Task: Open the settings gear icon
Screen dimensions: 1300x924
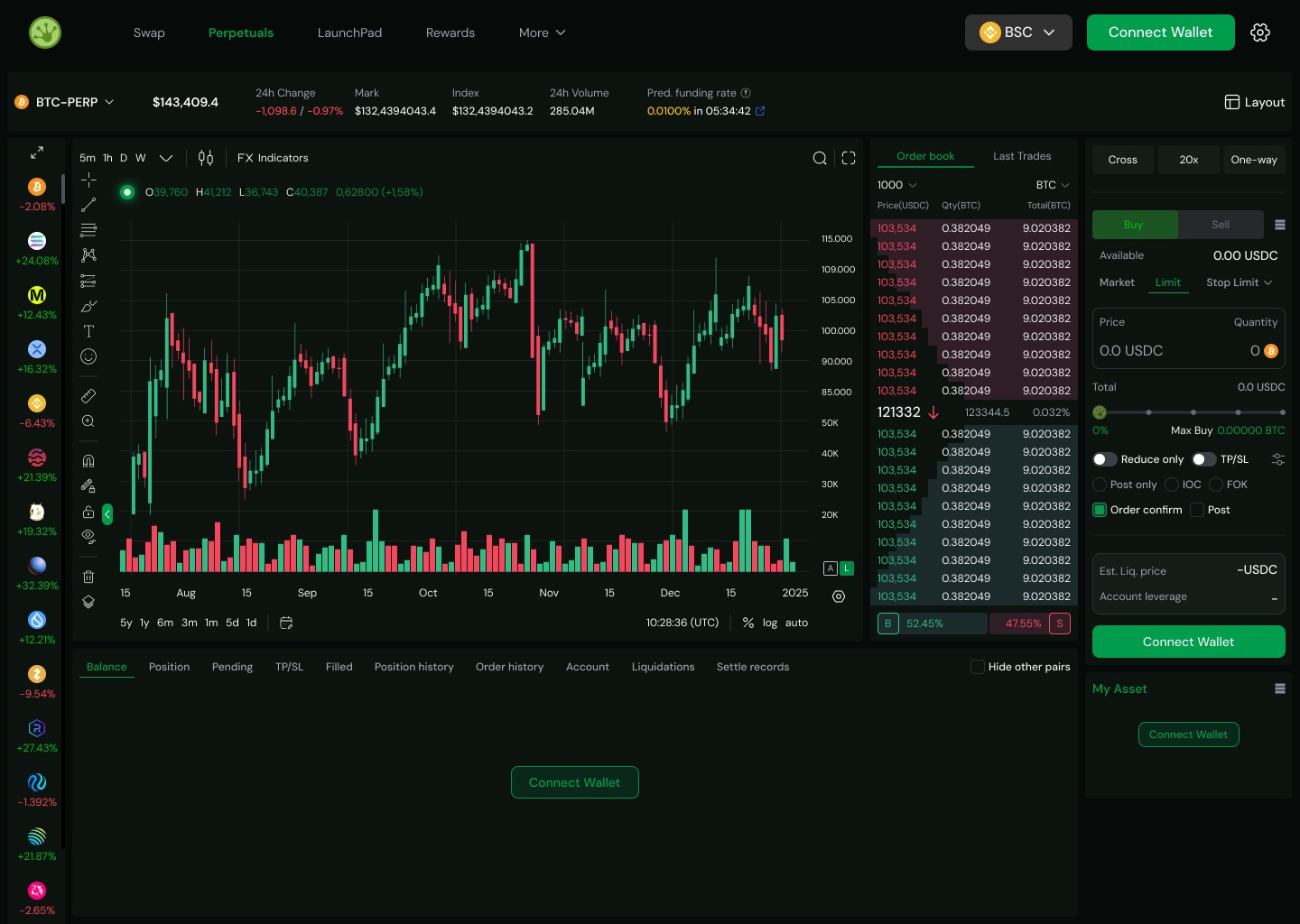Action: click(x=1260, y=32)
